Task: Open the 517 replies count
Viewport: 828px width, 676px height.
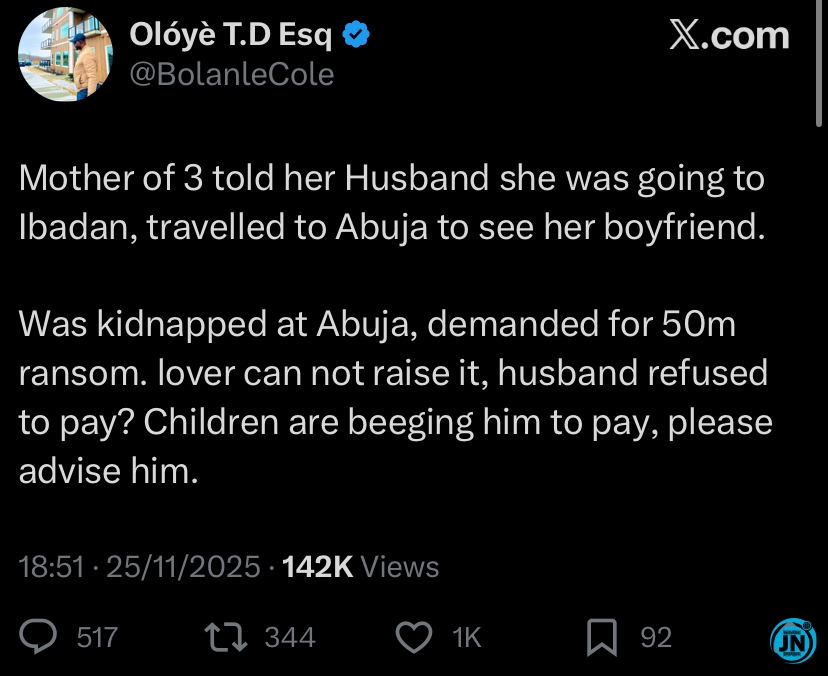Action: pyautogui.click(x=98, y=637)
